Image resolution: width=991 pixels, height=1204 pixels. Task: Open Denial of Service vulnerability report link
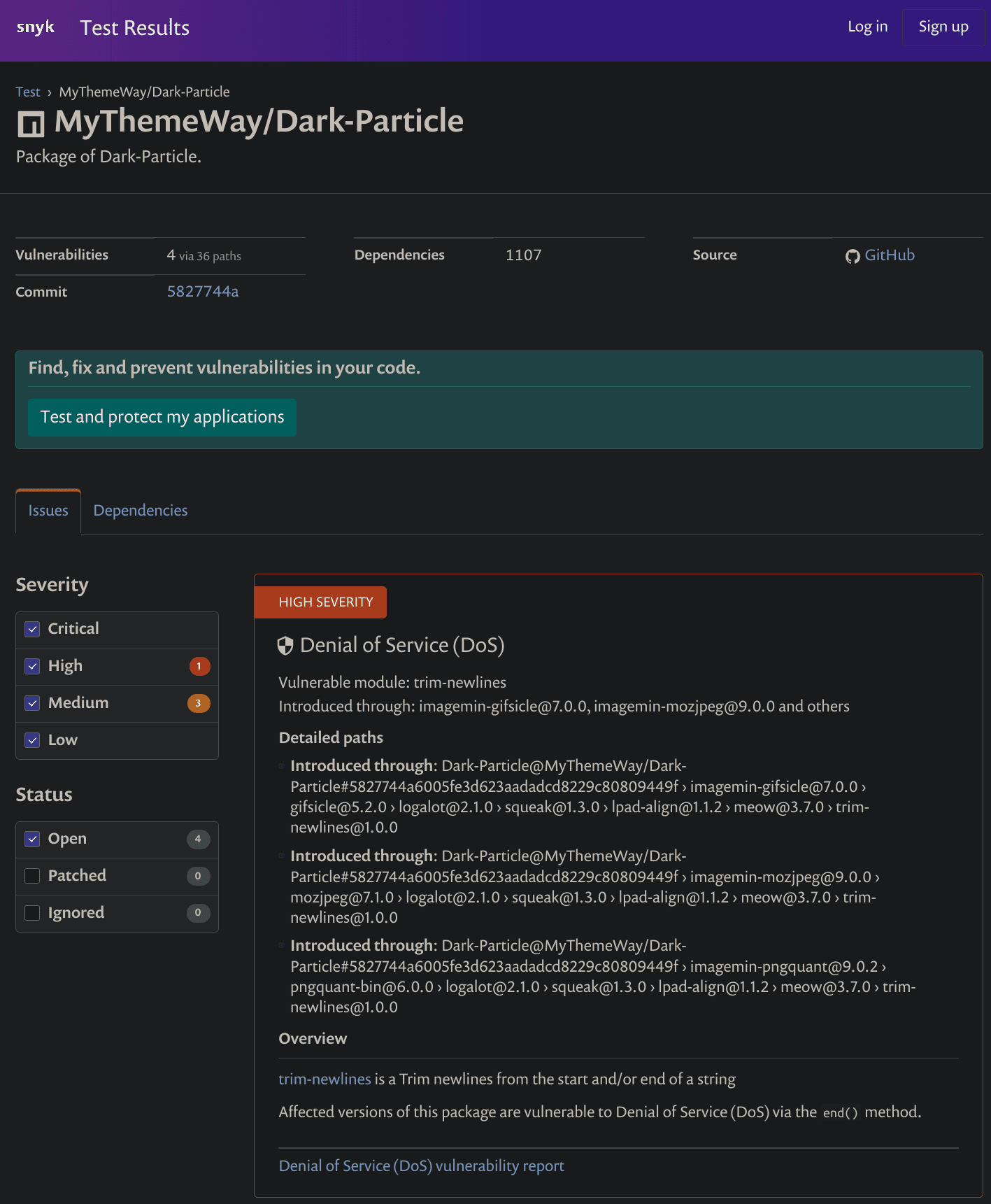(x=421, y=1166)
